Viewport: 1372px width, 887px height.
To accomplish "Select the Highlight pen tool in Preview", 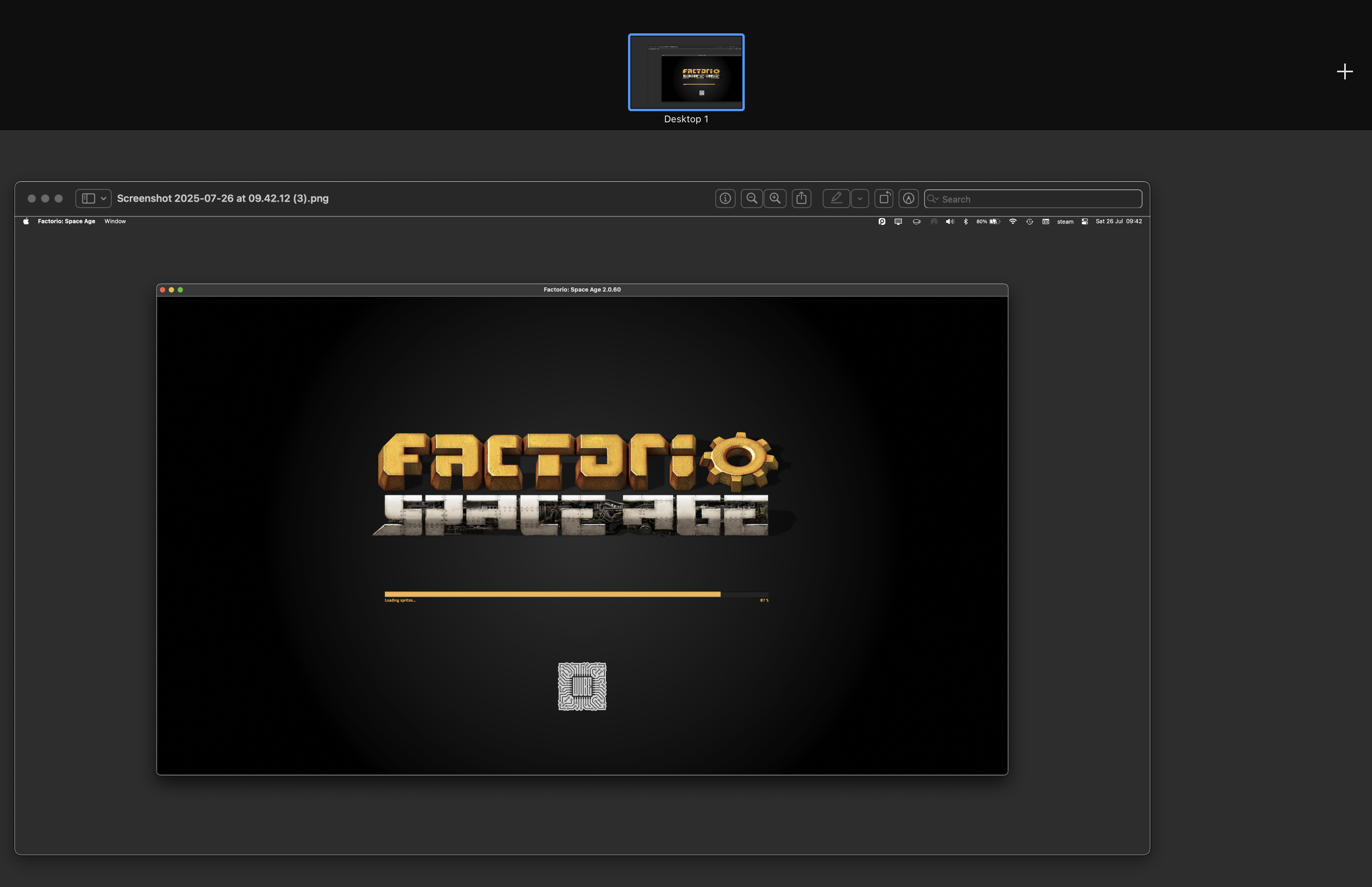I will pyautogui.click(x=836, y=198).
